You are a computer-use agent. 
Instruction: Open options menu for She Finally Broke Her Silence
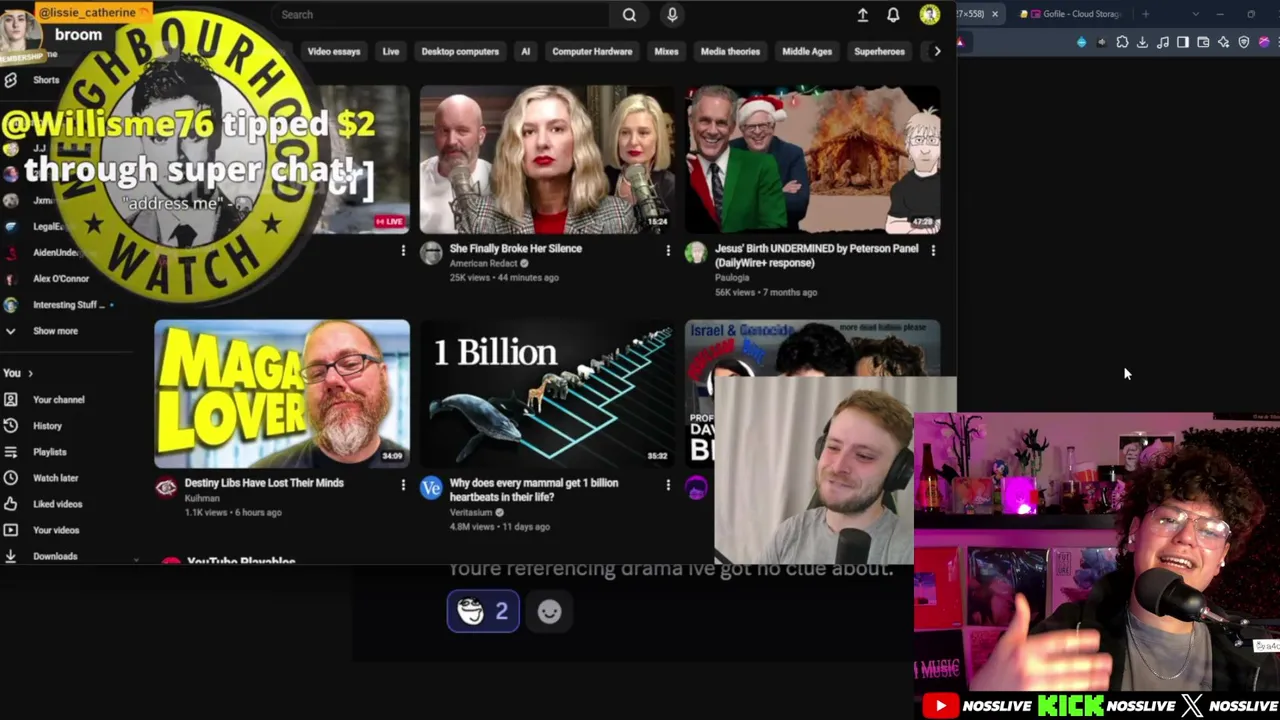click(668, 250)
